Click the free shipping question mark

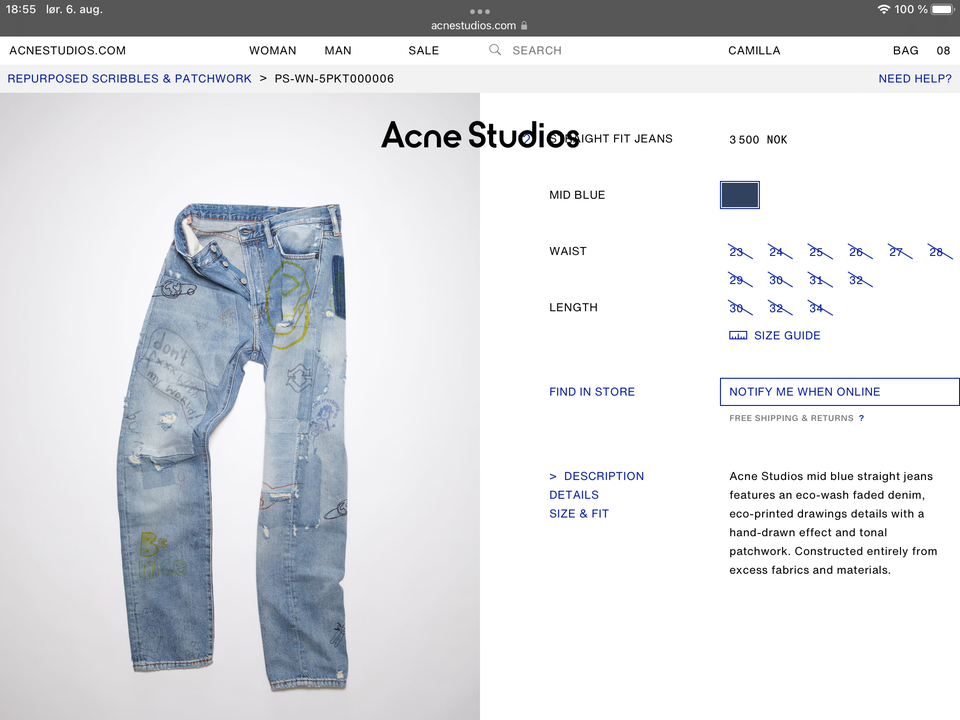861,418
